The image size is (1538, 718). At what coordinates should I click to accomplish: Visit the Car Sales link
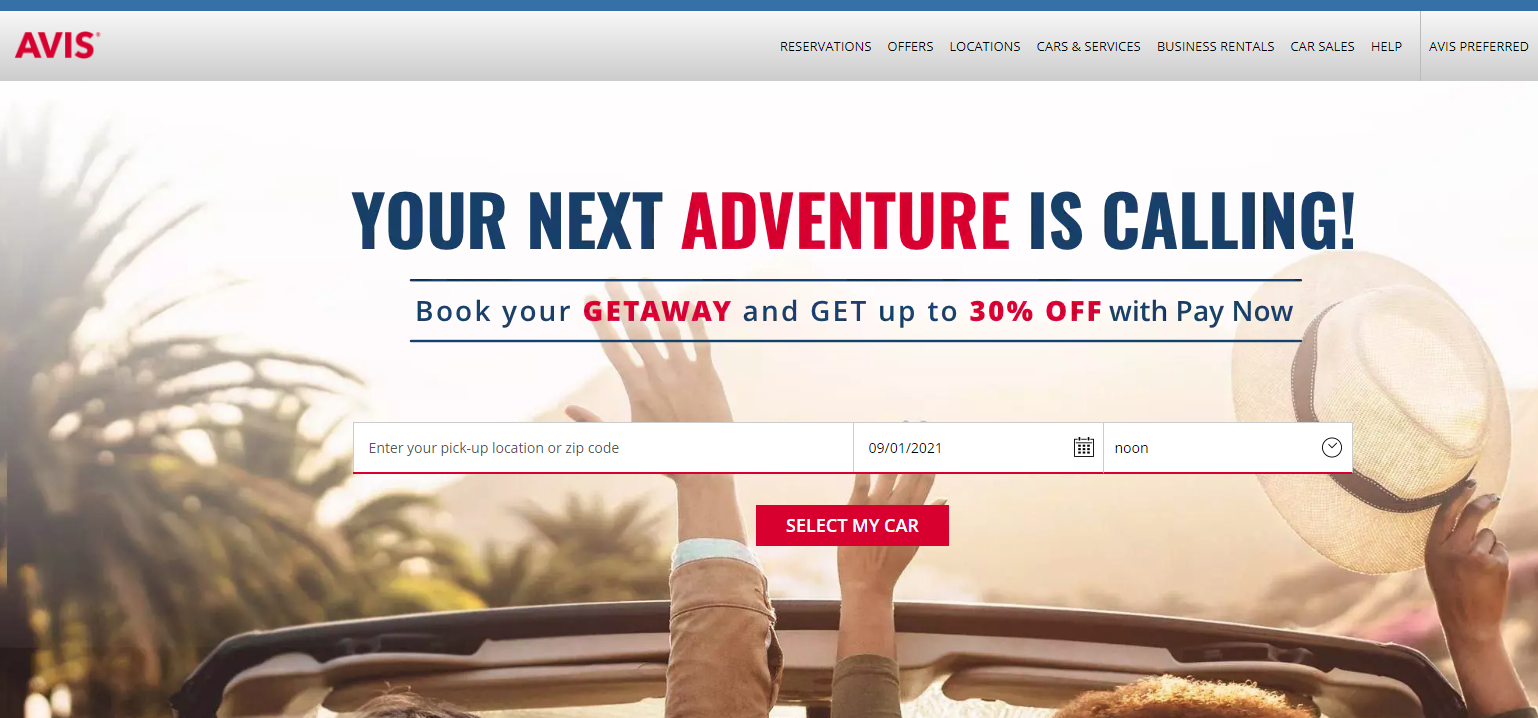[1322, 46]
